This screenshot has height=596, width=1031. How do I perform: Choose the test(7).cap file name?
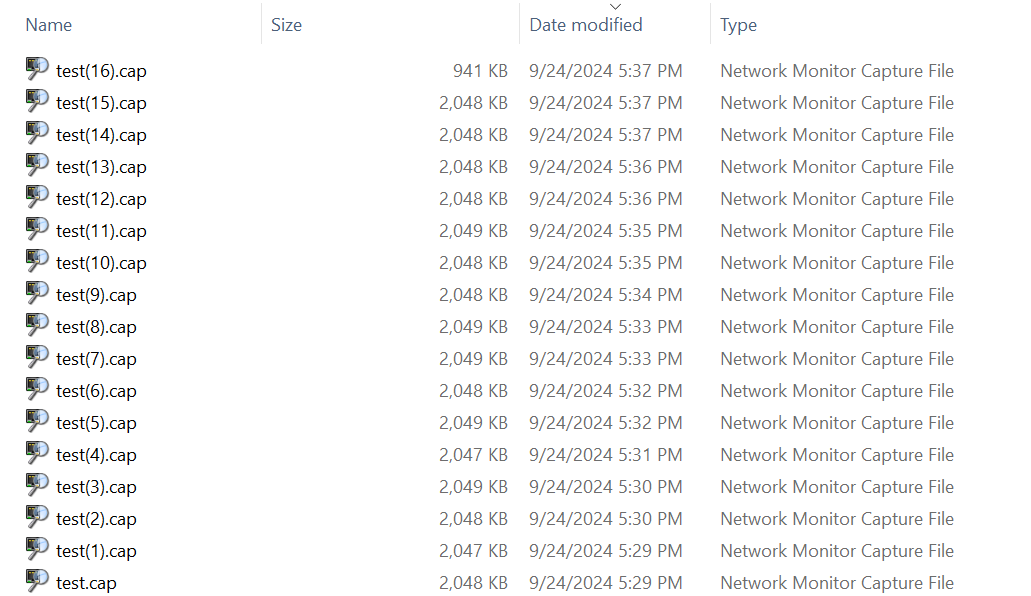click(x=96, y=359)
